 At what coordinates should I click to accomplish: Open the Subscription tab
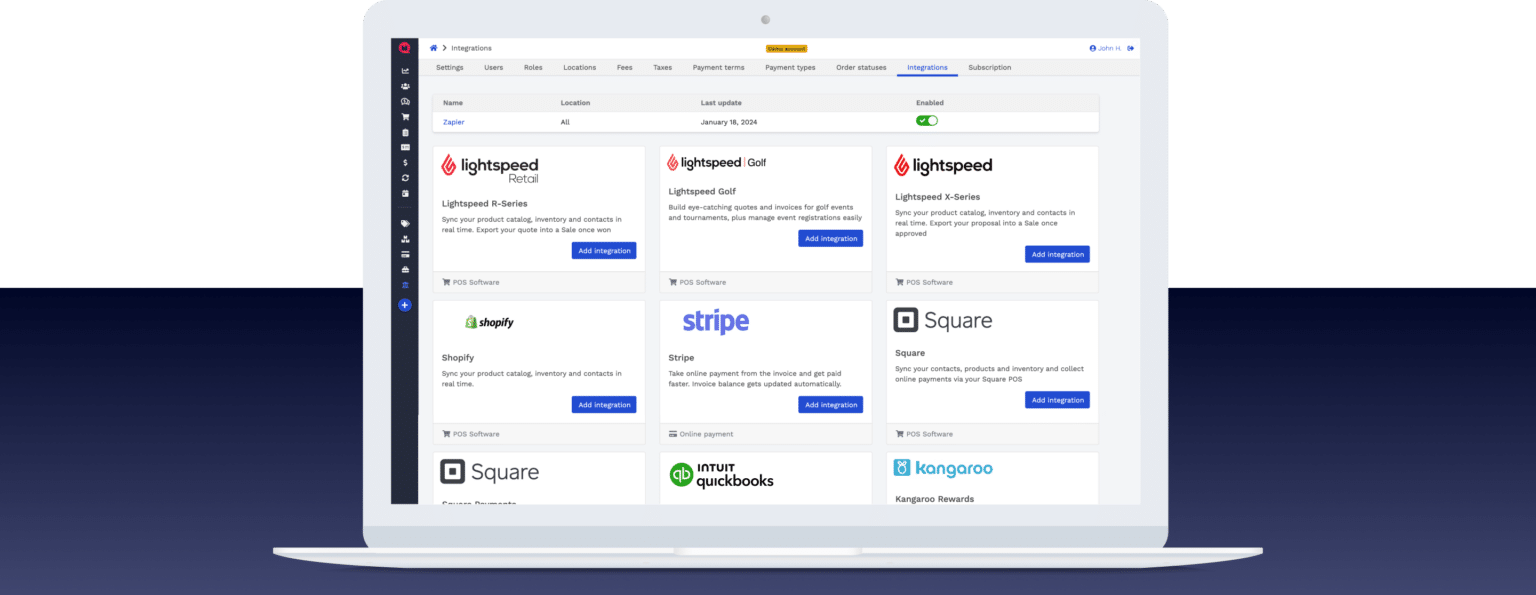(x=990, y=67)
